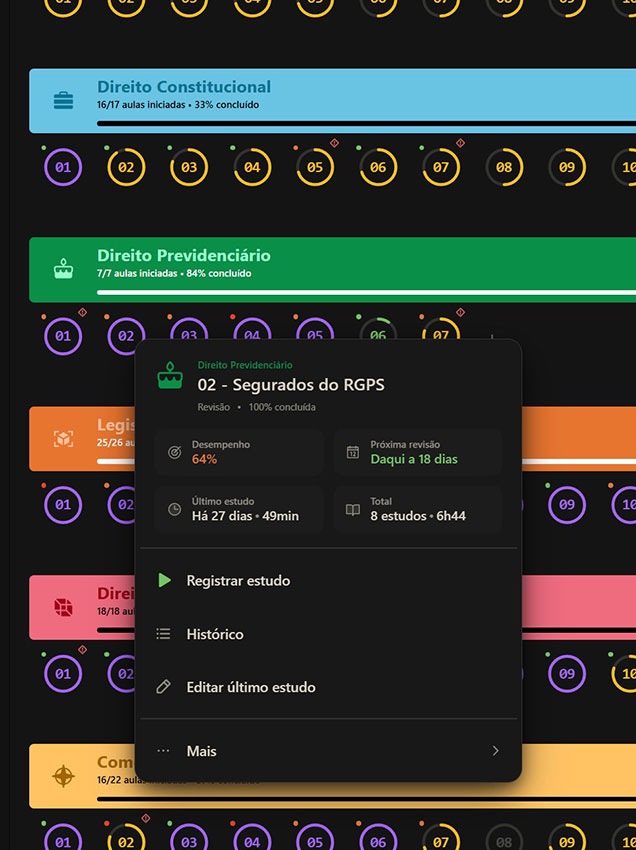Open lesson 04 circle of Direito Constitucional
Viewport: 636px width, 850px height.
252,167
